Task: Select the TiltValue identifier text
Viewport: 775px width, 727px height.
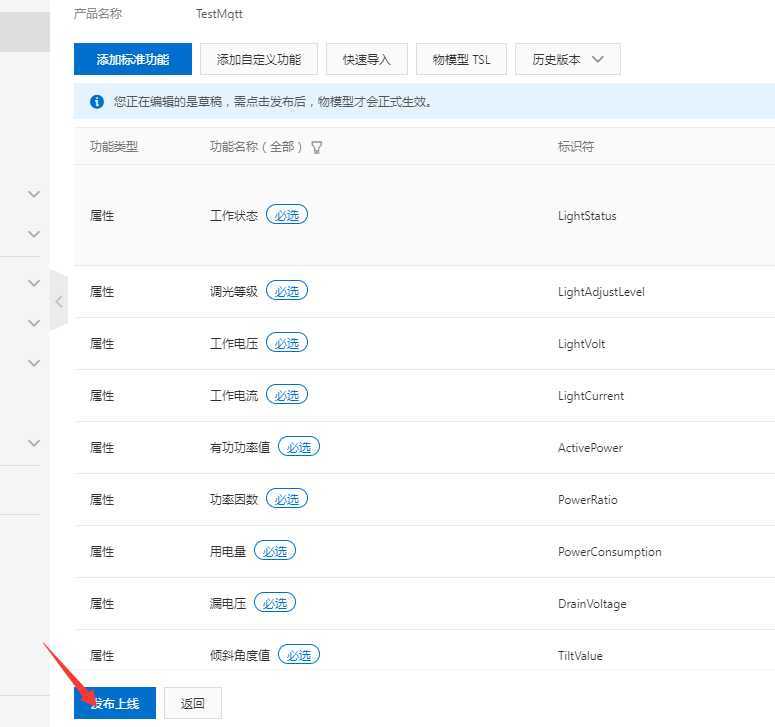Action: 580,656
